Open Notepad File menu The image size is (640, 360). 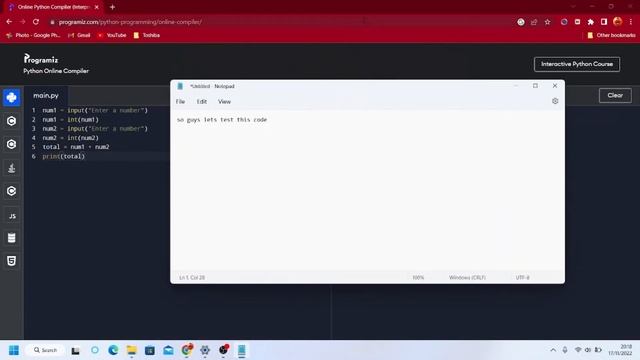pos(180,102)
